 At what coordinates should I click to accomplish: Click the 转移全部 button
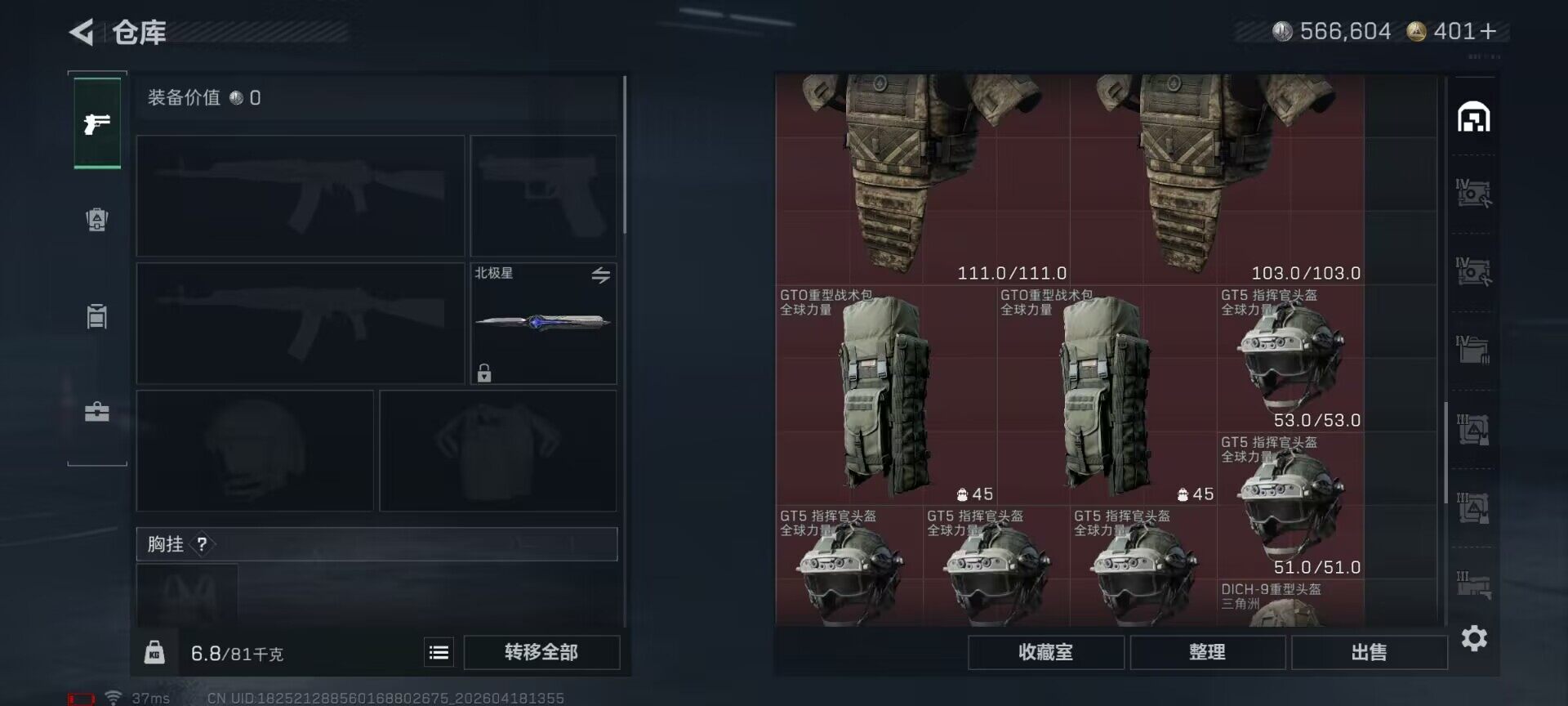[541, 652]
